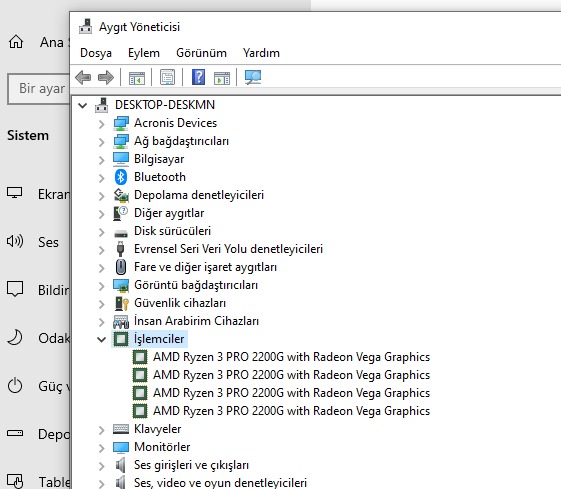Click the Bilgisayar monitor icon
The width and height of the screenshot is (561, 489).
pos(121,159)
